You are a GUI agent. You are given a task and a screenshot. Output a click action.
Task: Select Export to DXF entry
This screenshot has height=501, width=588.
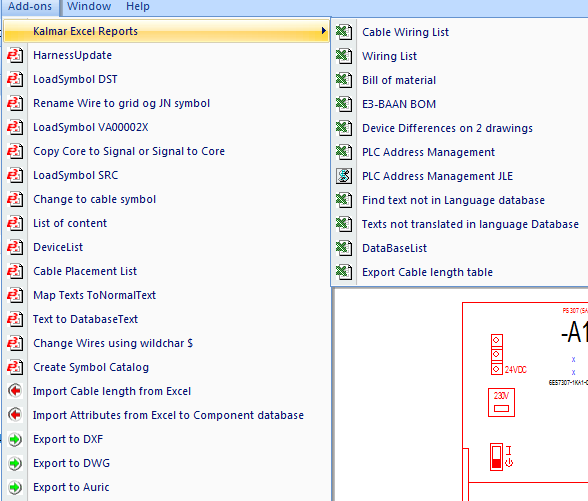tap(166, 440)
